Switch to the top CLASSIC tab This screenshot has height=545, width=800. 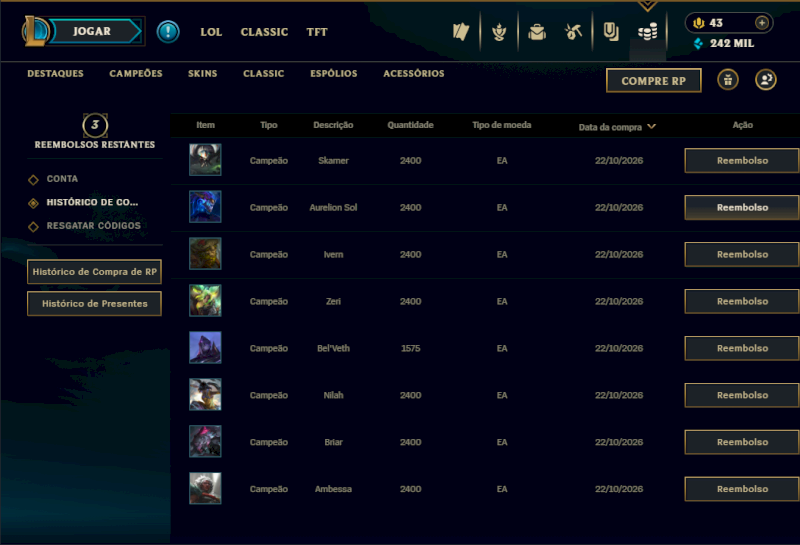(264, 32)
